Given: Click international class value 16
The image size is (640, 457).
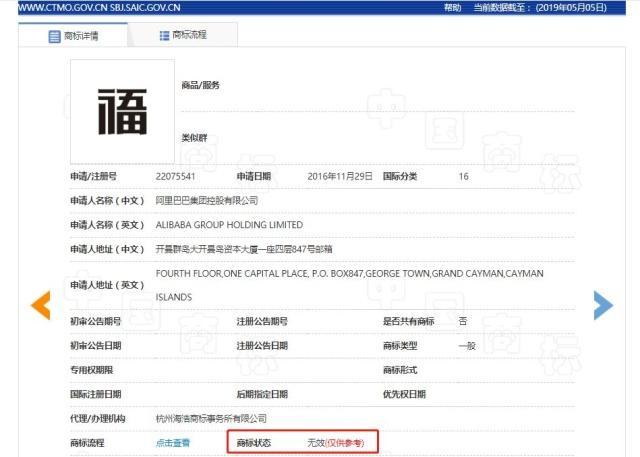Looking at the screenshot, I should pyautogui.click(x=463, y=176).
